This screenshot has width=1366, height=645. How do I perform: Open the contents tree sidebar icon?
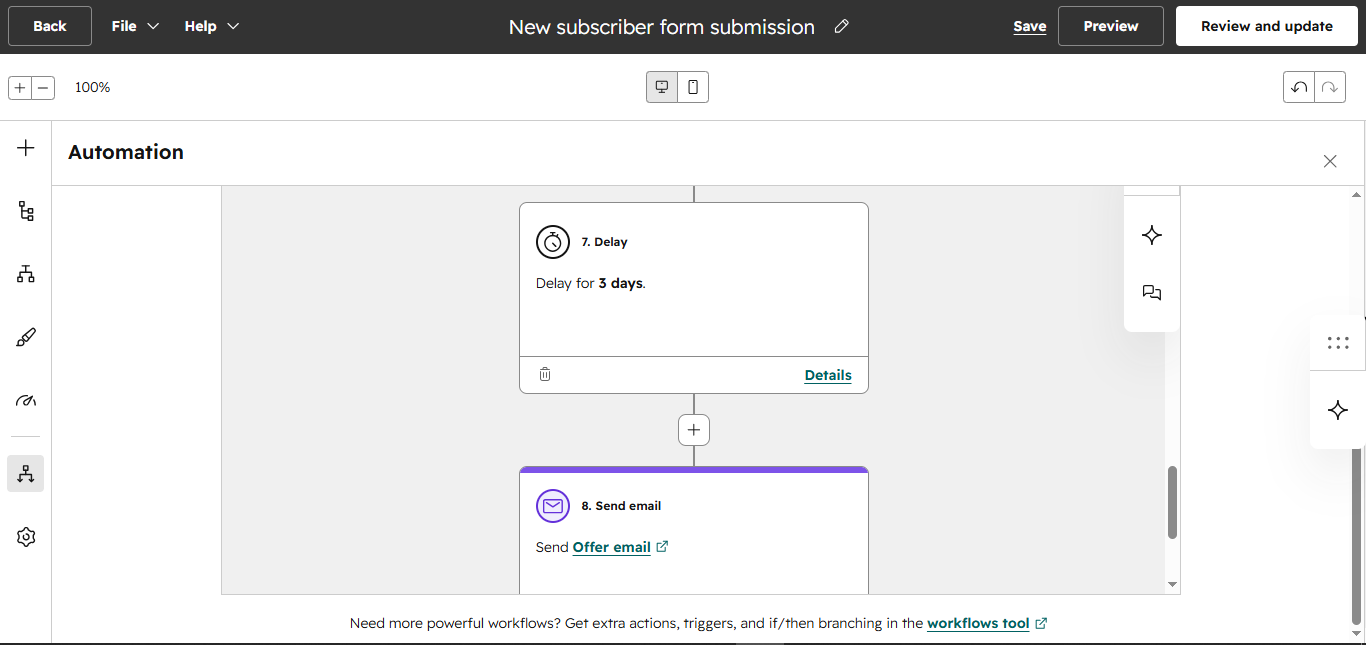coord(26,211)
